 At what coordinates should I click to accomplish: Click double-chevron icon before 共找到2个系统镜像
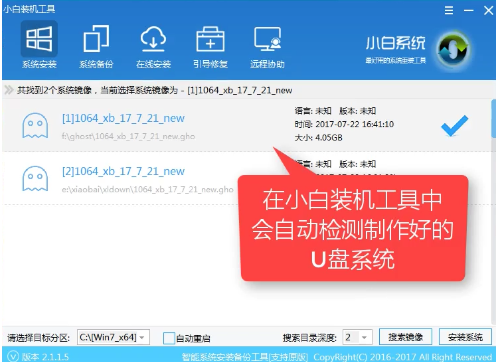9,90
